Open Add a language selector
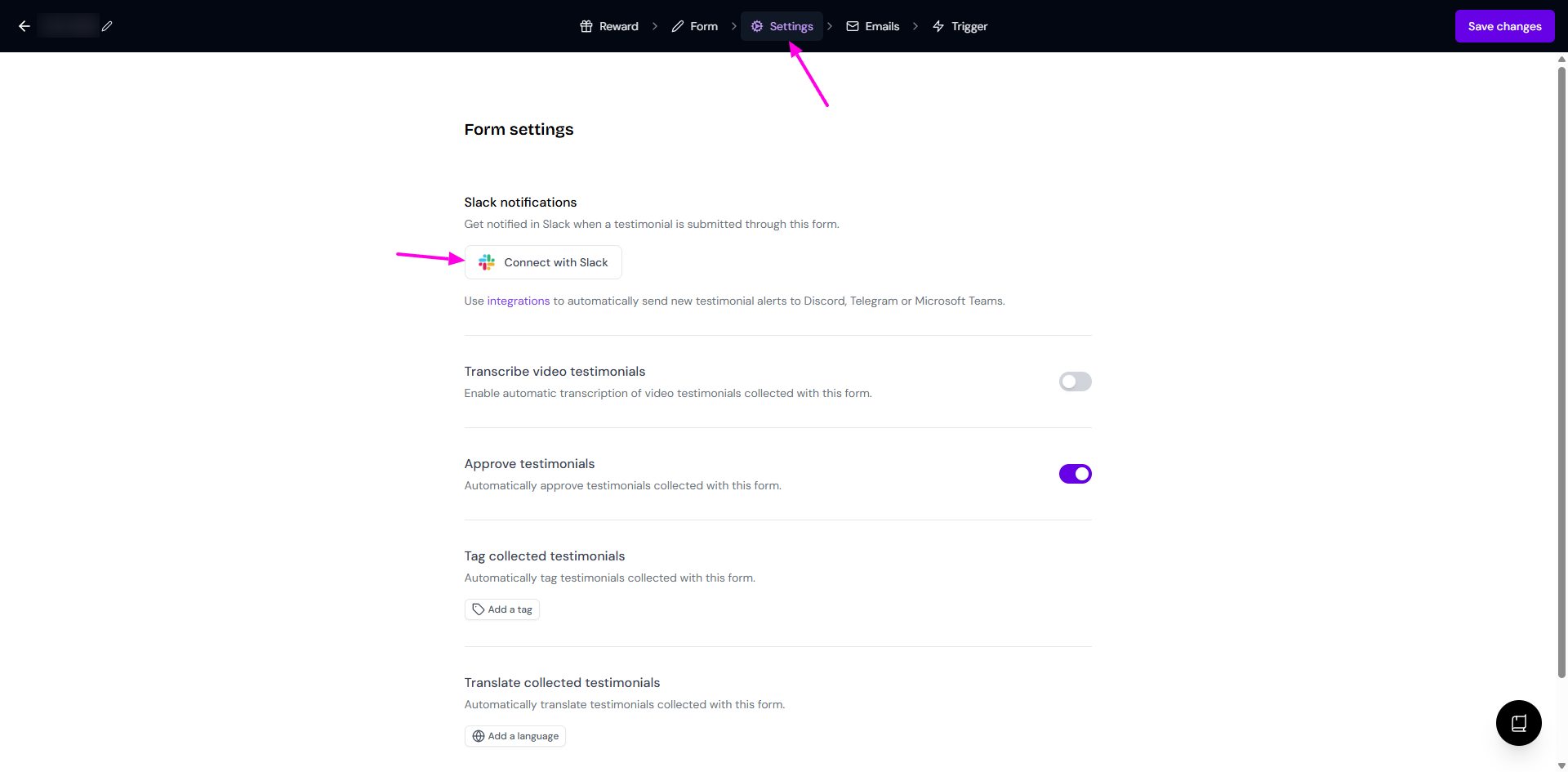Screen dimensions: 1568x772 [515, 736]
